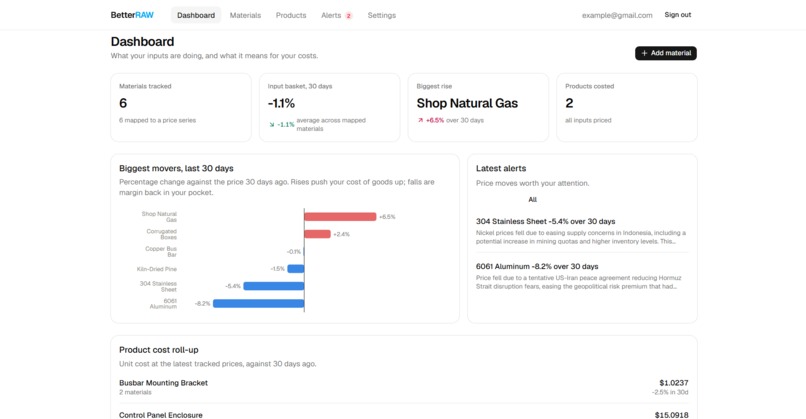806x419 pixels.
Task: Open the Materials tracked card
Action: pyautogui.click(x=181, y=107)
